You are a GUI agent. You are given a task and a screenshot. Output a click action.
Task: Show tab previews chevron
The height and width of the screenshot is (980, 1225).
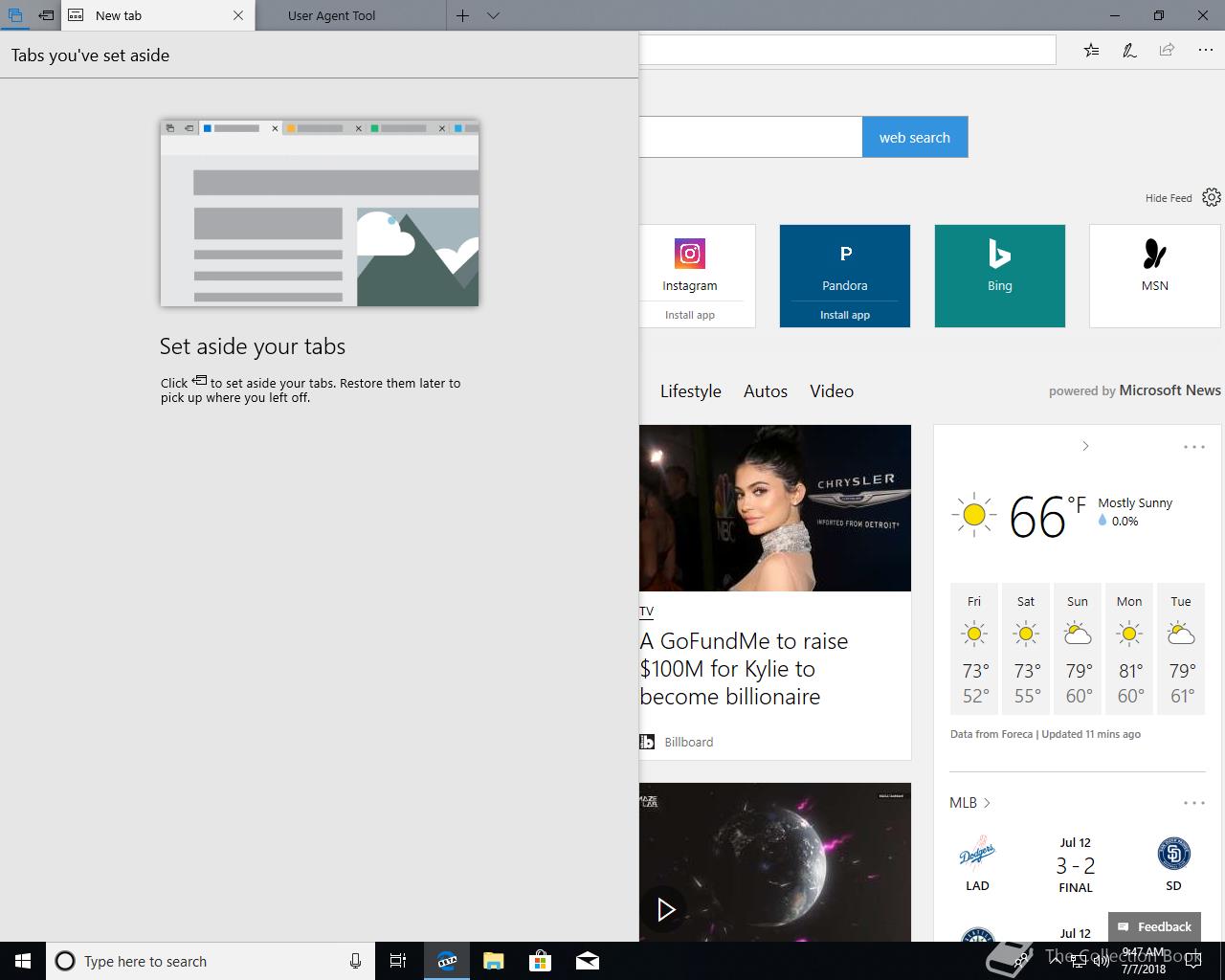[493, 15]
